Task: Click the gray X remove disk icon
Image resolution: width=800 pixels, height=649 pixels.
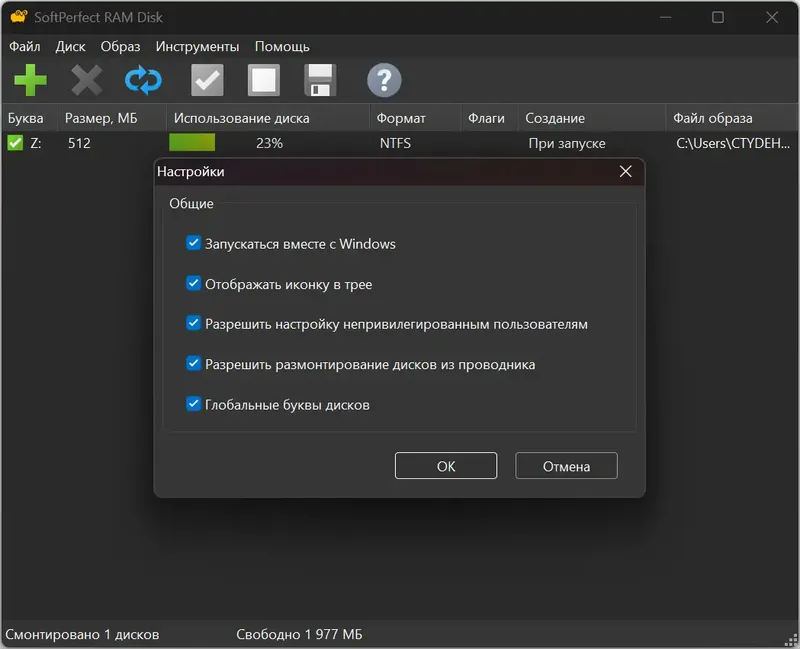Action: [86, 80]
